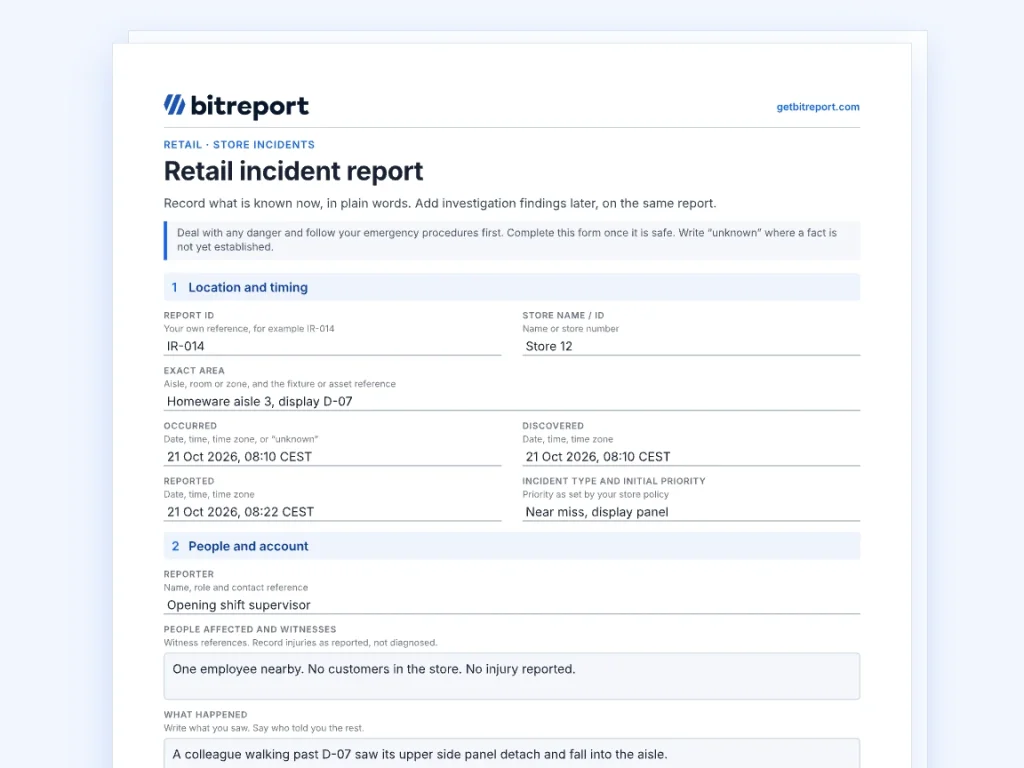
Task: Click the hint 'Write what you saw'
Action: click(x=264, y=728)
